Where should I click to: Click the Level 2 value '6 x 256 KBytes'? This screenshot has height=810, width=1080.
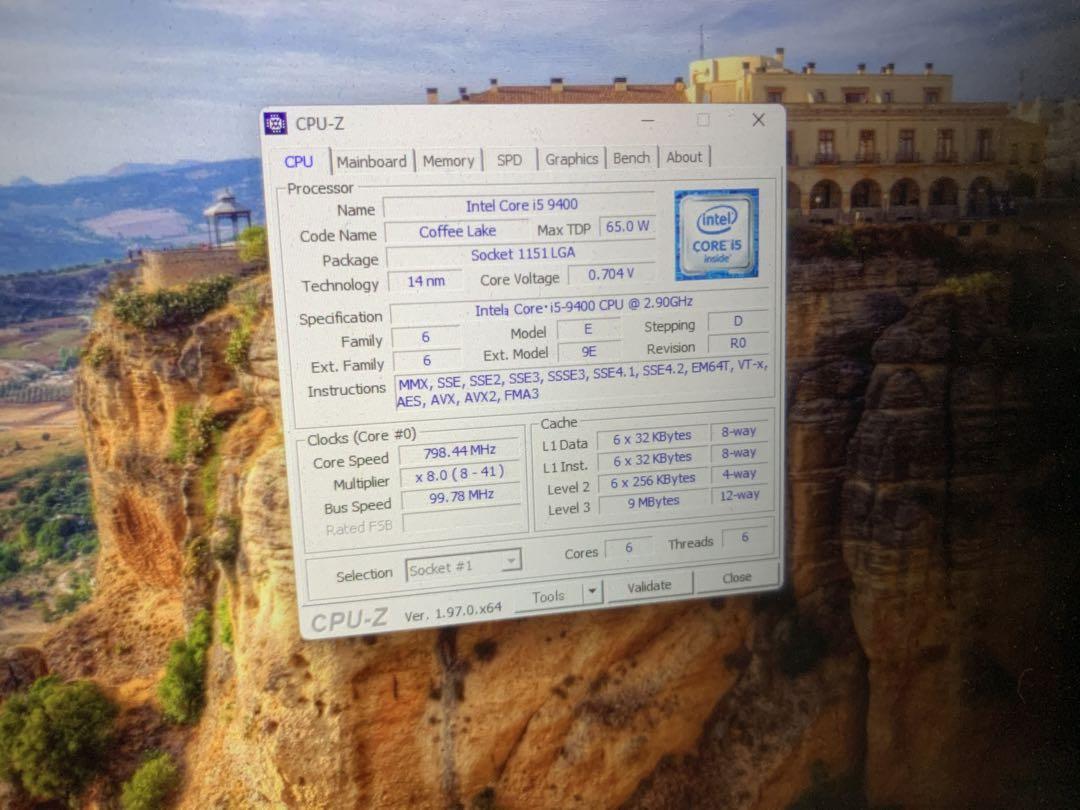[x=652, y=481]
